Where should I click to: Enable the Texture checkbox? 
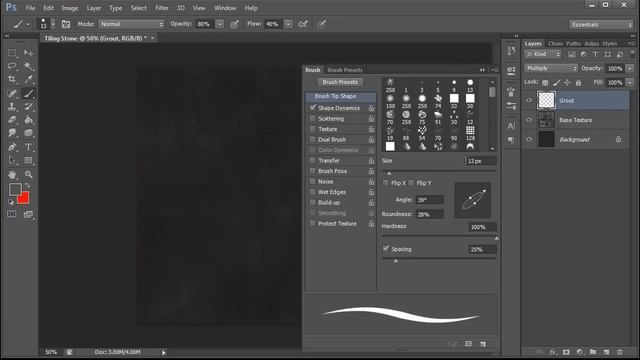coord(313,129)
